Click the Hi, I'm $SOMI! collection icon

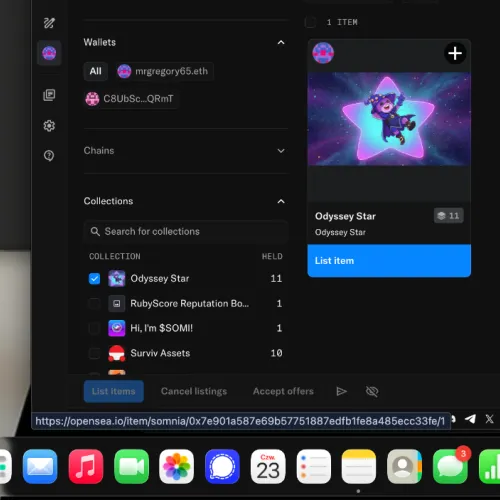[x=116, y=328]
